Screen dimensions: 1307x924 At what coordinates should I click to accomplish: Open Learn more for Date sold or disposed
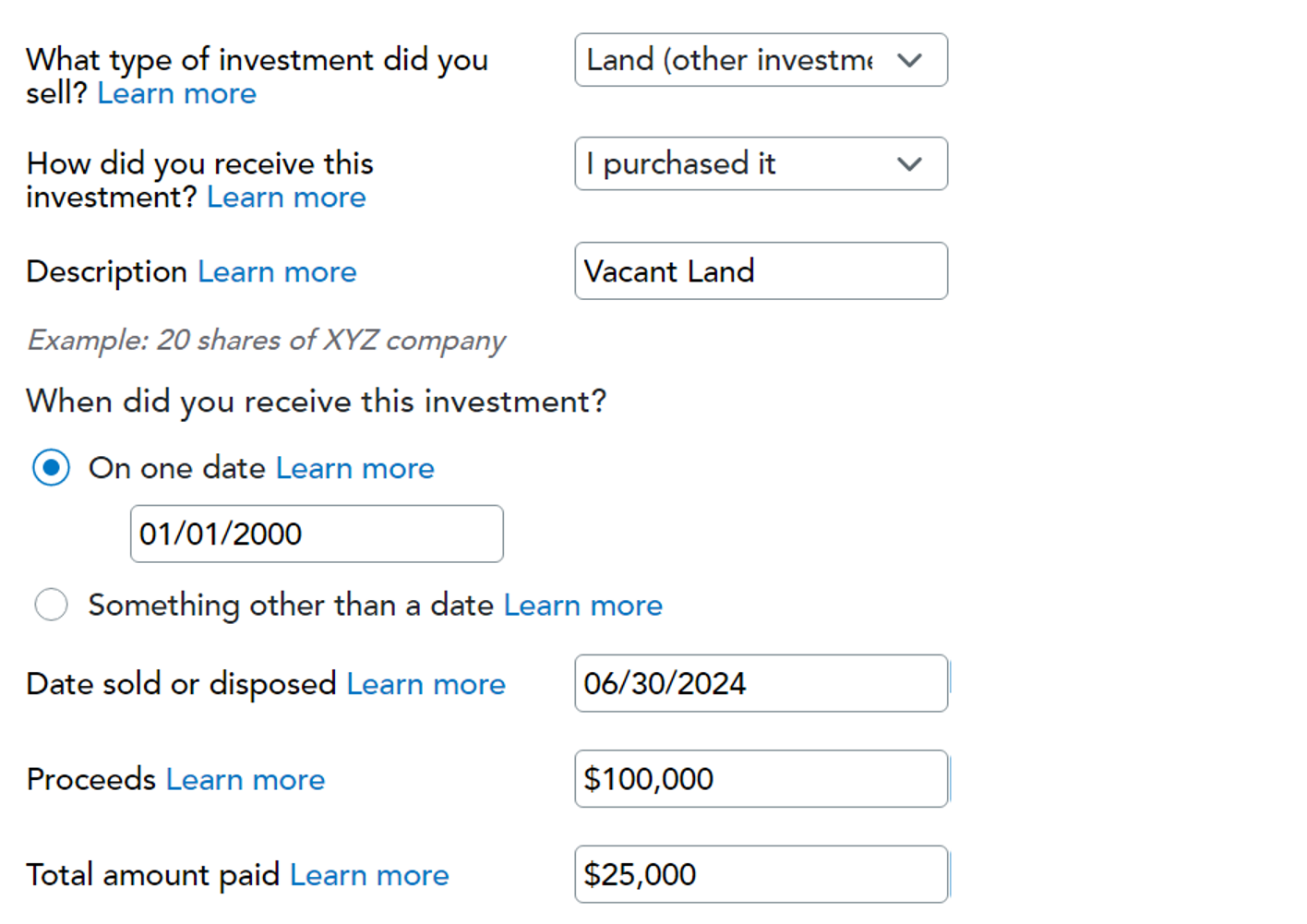tap(426, 684)
